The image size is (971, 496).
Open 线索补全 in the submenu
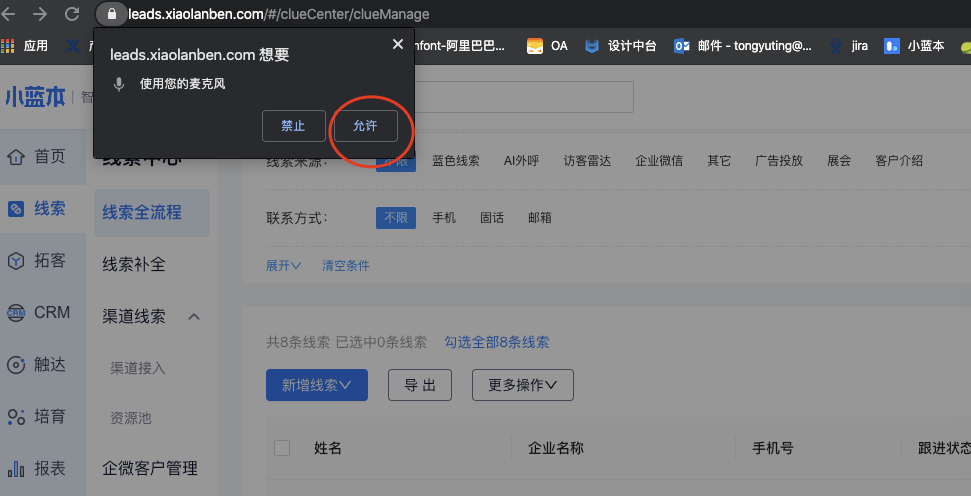click(x=134, y=265)
